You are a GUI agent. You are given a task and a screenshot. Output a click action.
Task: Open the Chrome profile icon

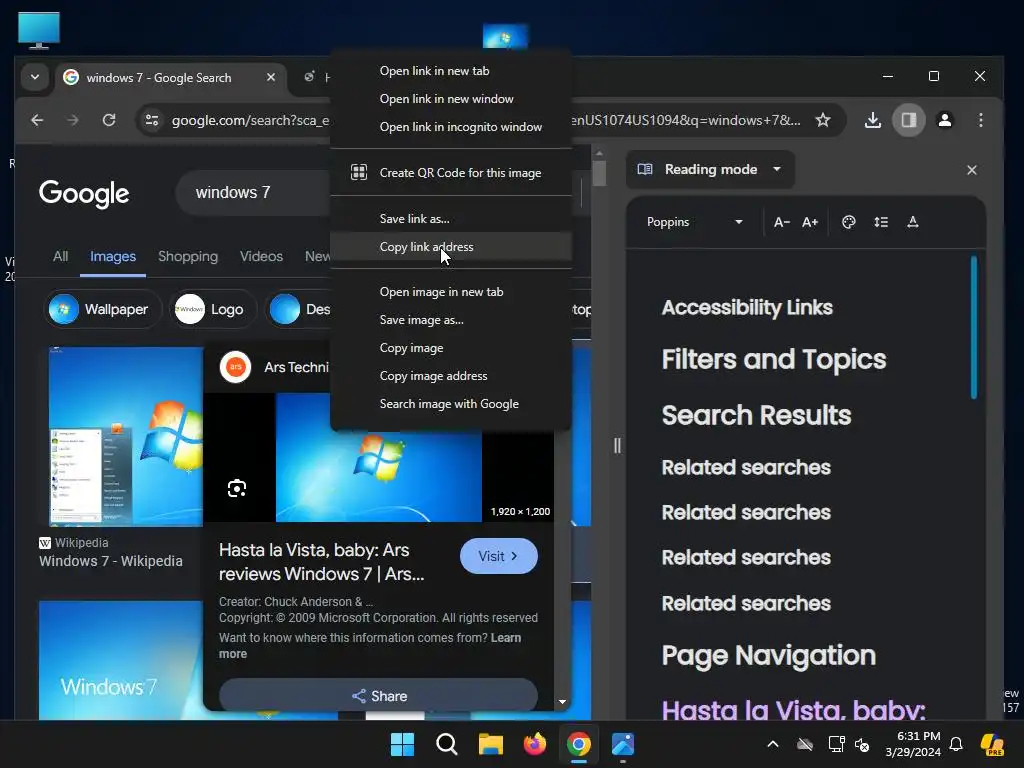(x=944, y=120)
